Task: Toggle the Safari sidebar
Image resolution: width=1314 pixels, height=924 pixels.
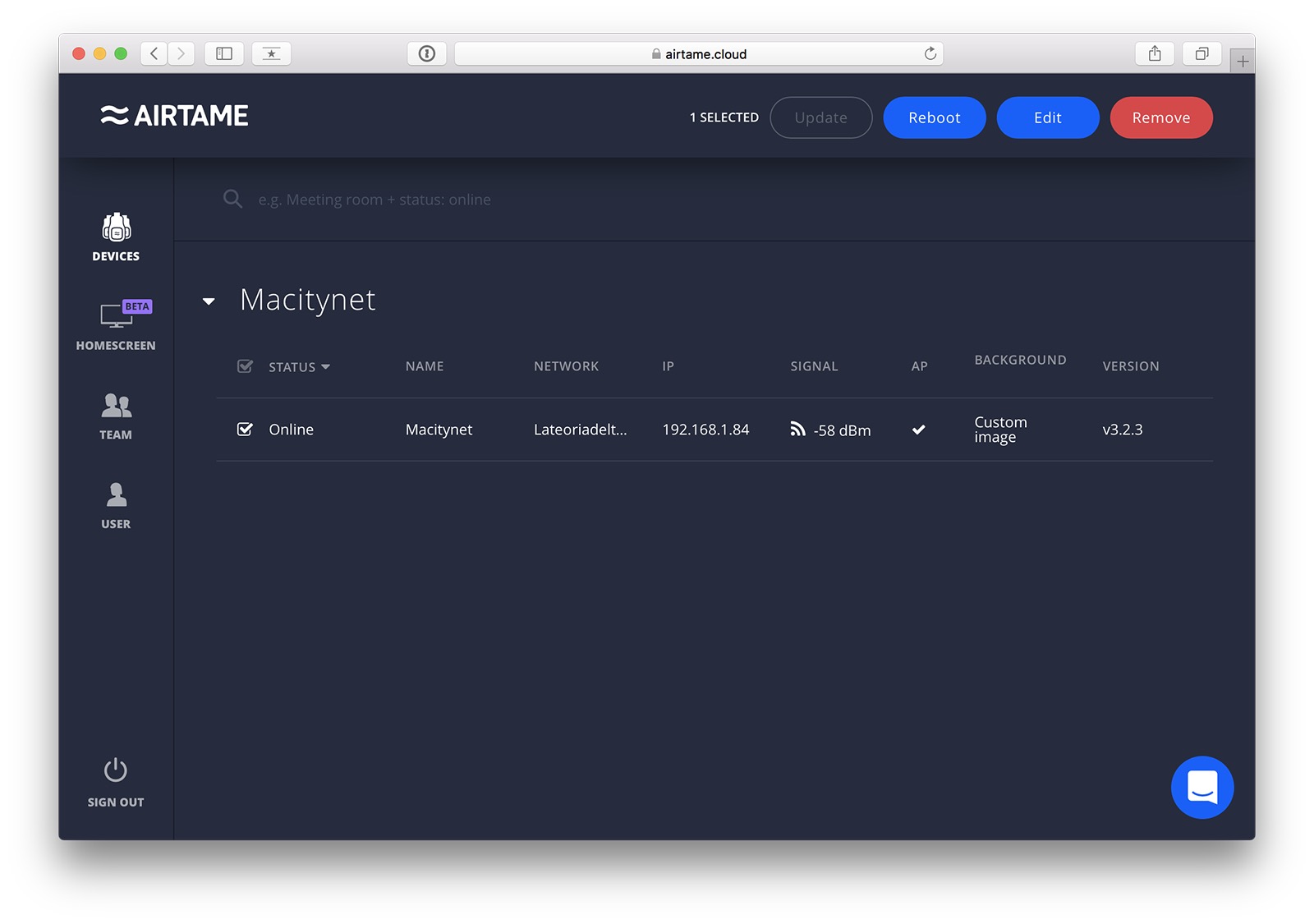Action: (x=224, y=53)
